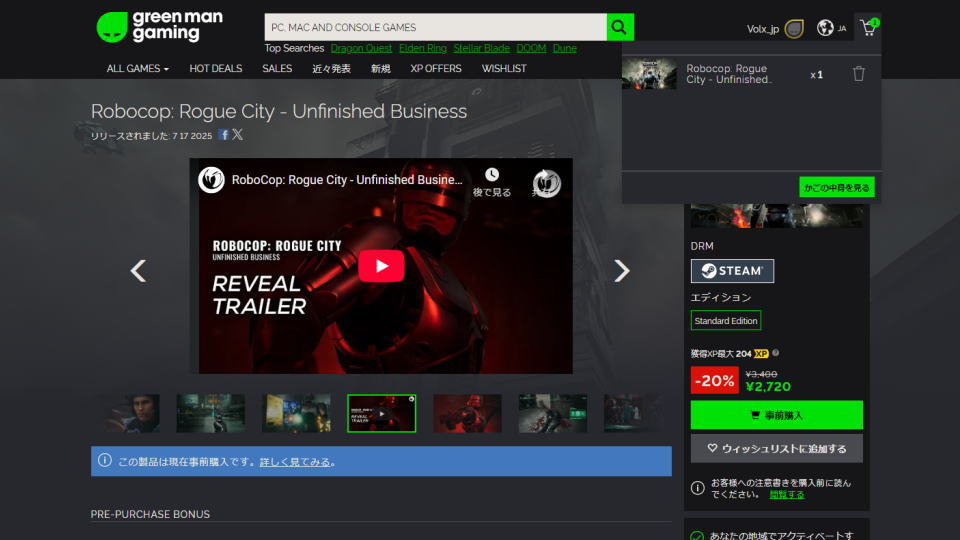Click the Stellar Blade top search link

pos(481,48)
